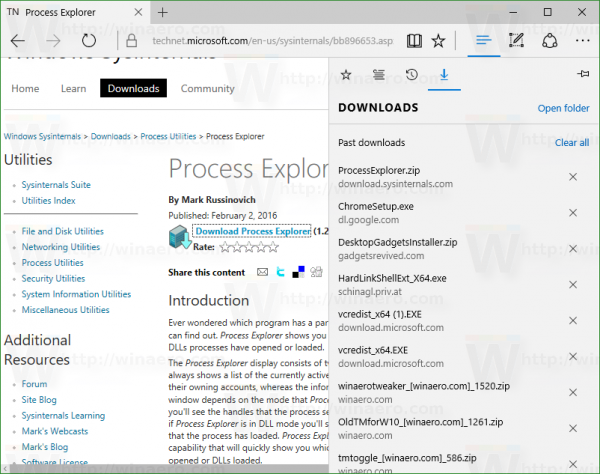
Task: Switch to Reading list tab in hub
Action: tap(379, 75)
